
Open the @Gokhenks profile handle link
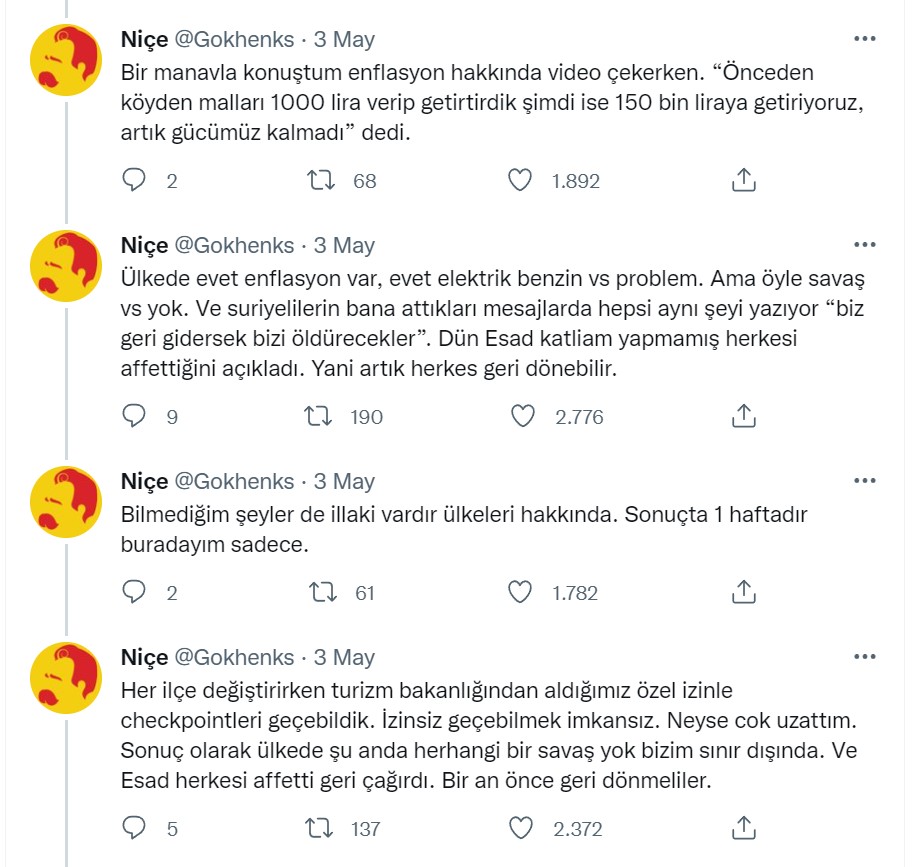tap(231, 40)
